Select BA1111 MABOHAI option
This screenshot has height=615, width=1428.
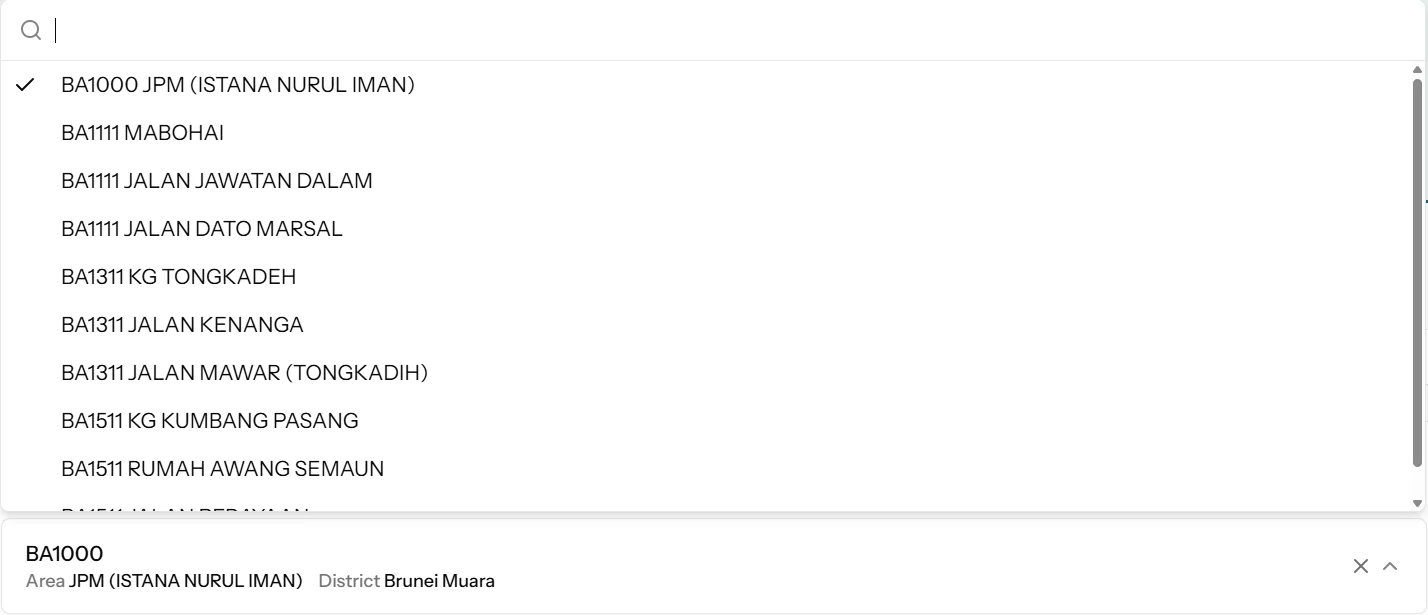click(x=142, y=133)
